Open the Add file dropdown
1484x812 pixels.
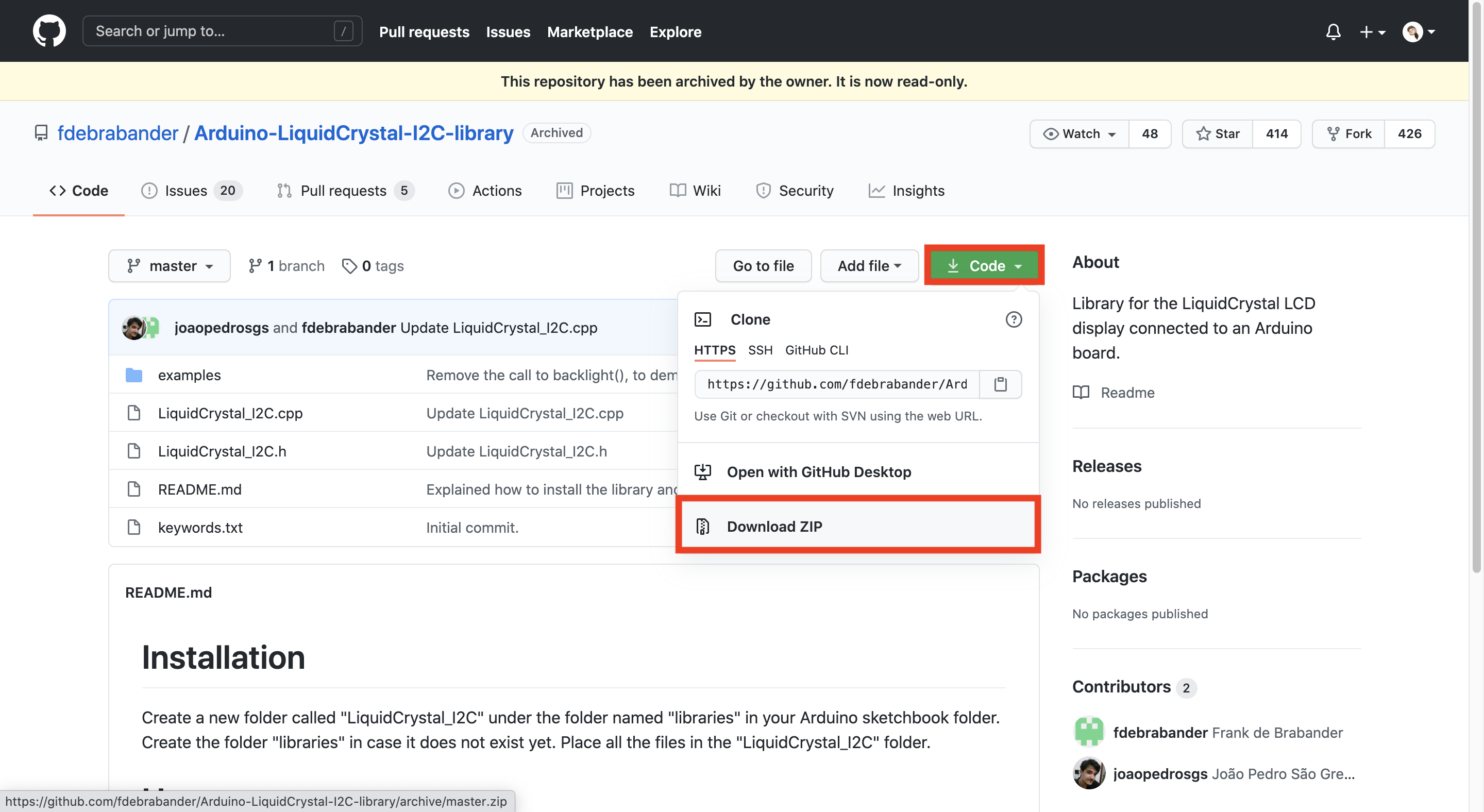pos(869,266)
